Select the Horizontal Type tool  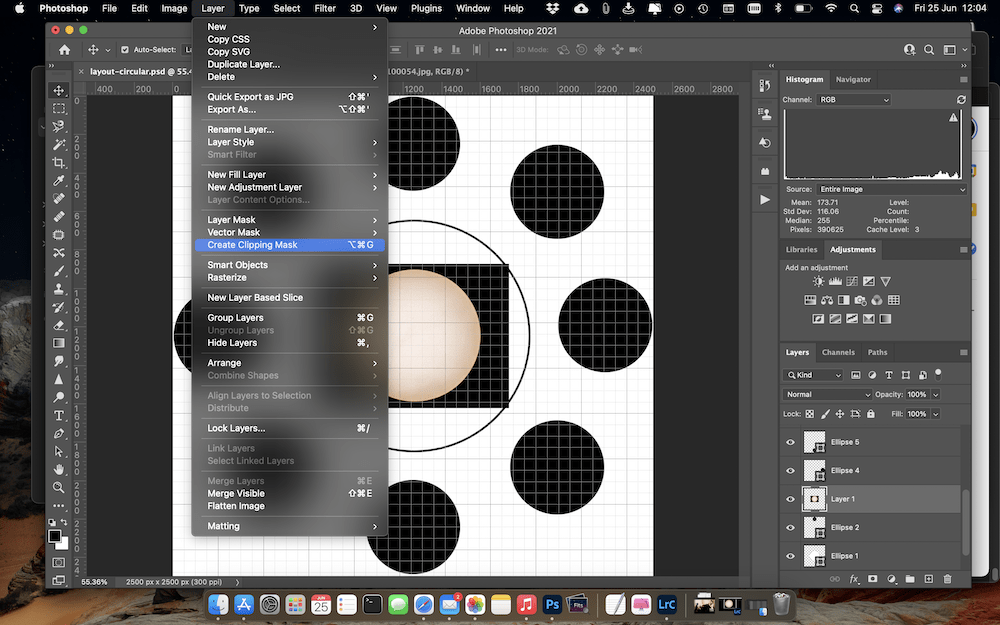[59, 415]
